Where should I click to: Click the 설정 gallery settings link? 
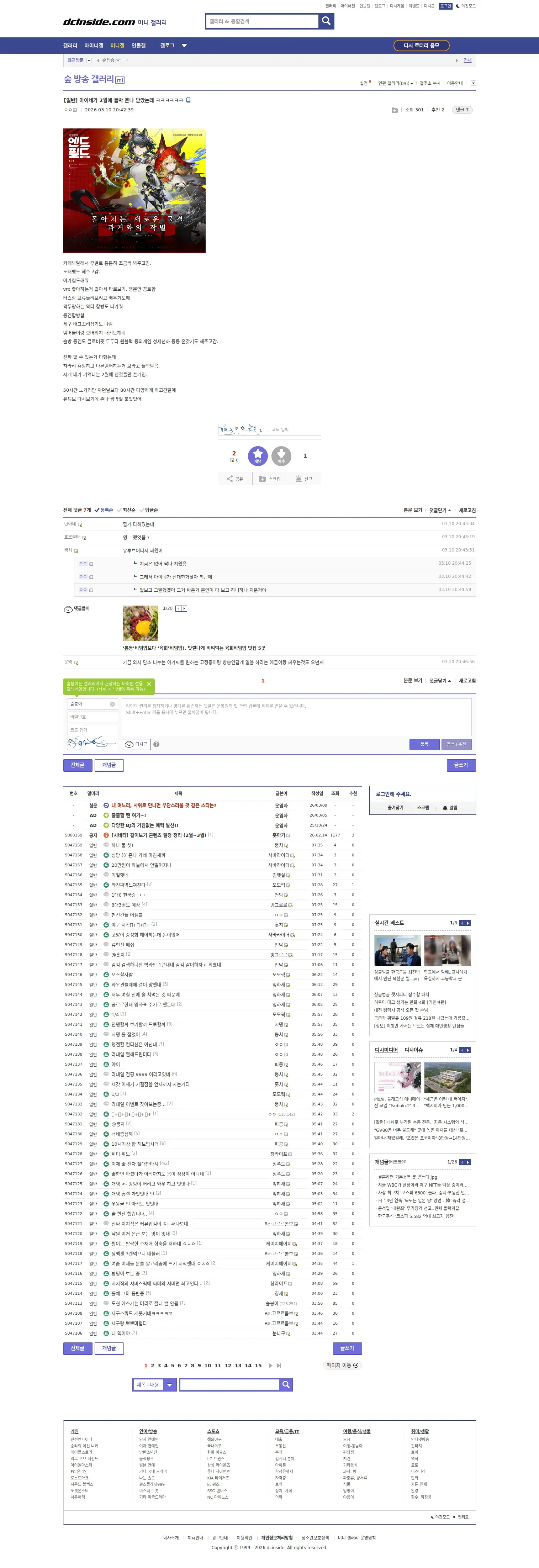pos(364,83)
